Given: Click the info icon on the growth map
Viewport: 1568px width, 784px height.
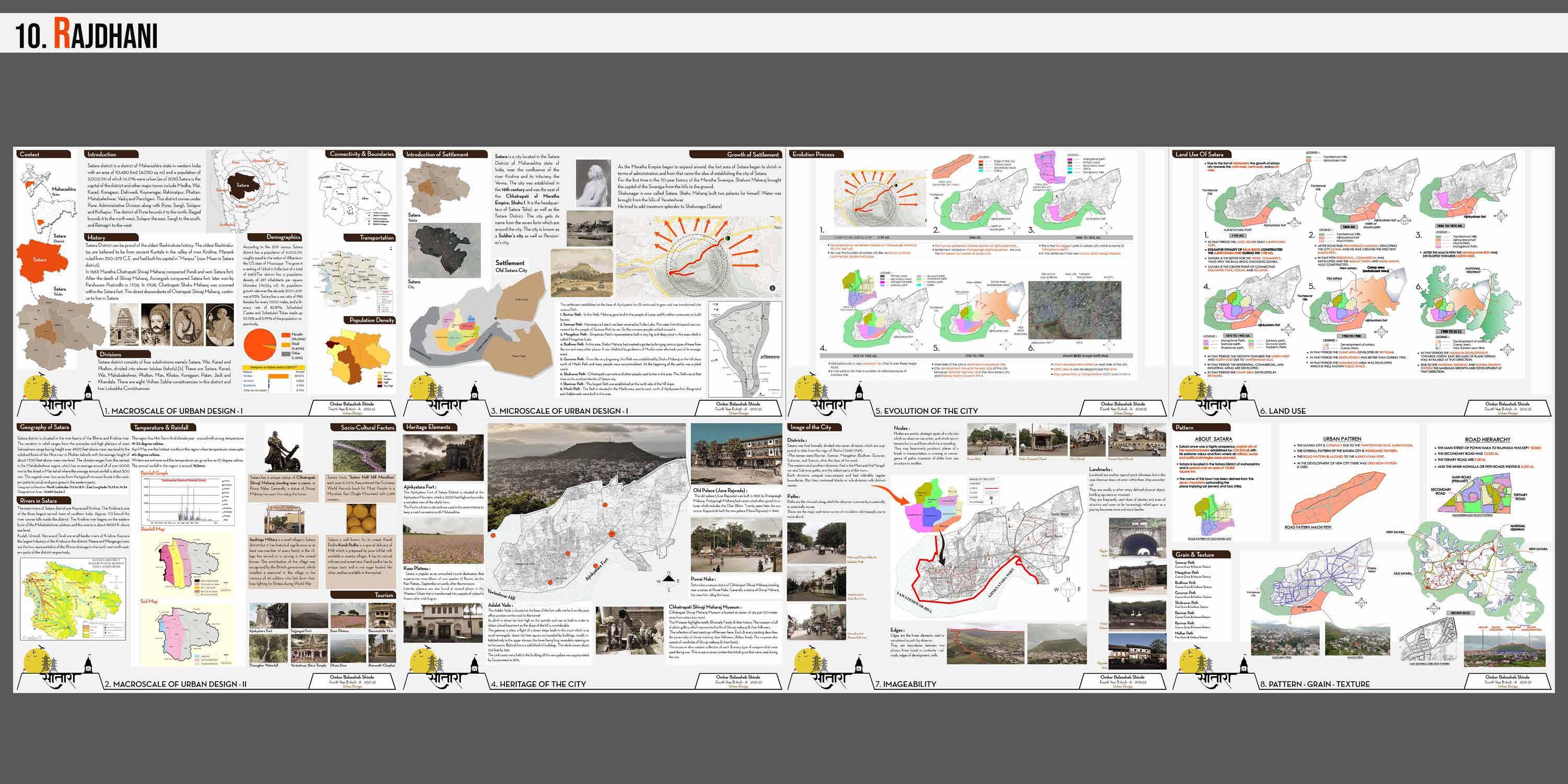Looking at the screenshot, I should click(x=772, y=288).
